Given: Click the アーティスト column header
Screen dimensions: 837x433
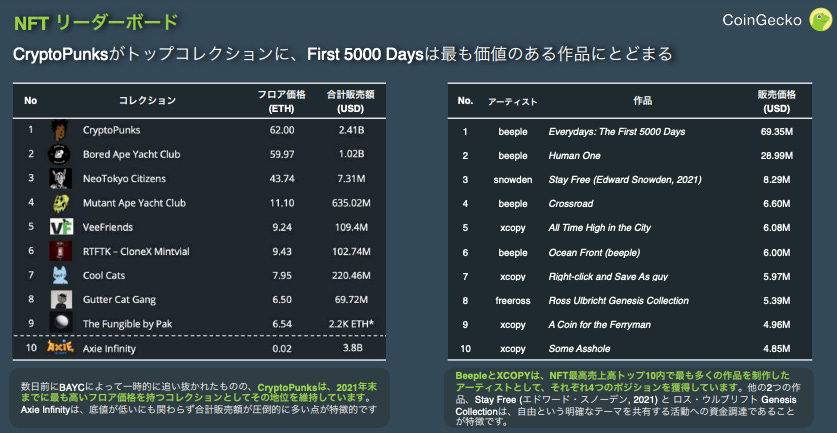Looking at the screenshot, I should tap(512, 101).
